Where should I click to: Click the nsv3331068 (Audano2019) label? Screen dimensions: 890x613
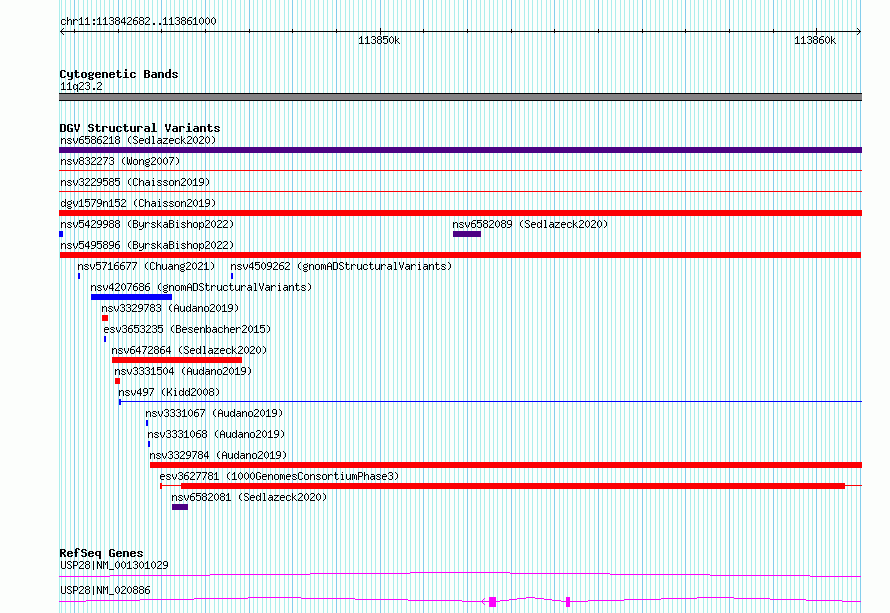pos(216,434)
